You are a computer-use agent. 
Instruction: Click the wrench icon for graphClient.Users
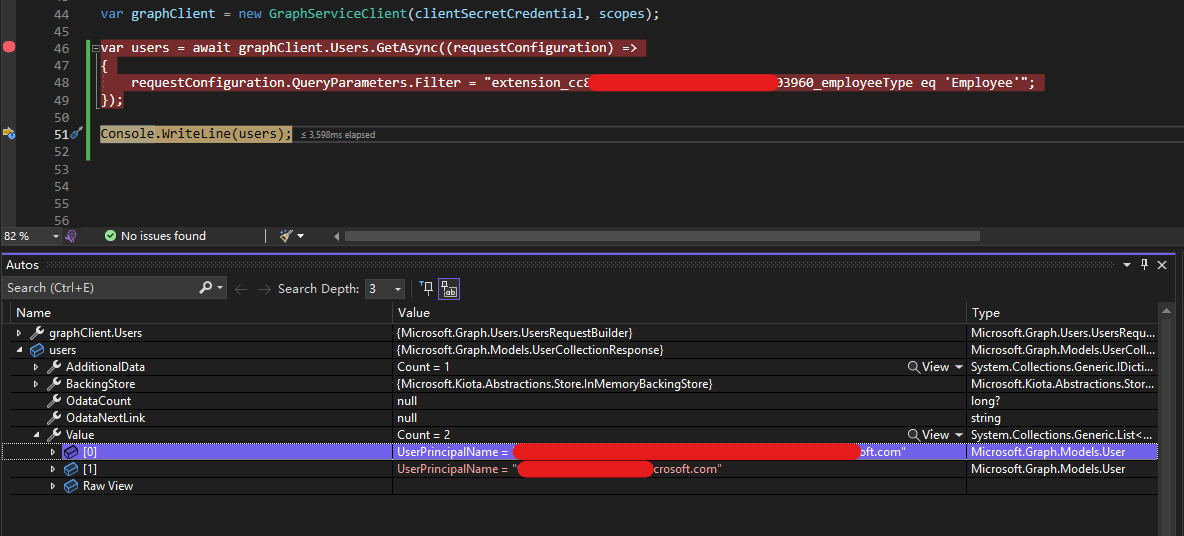[x=36, y=333]
